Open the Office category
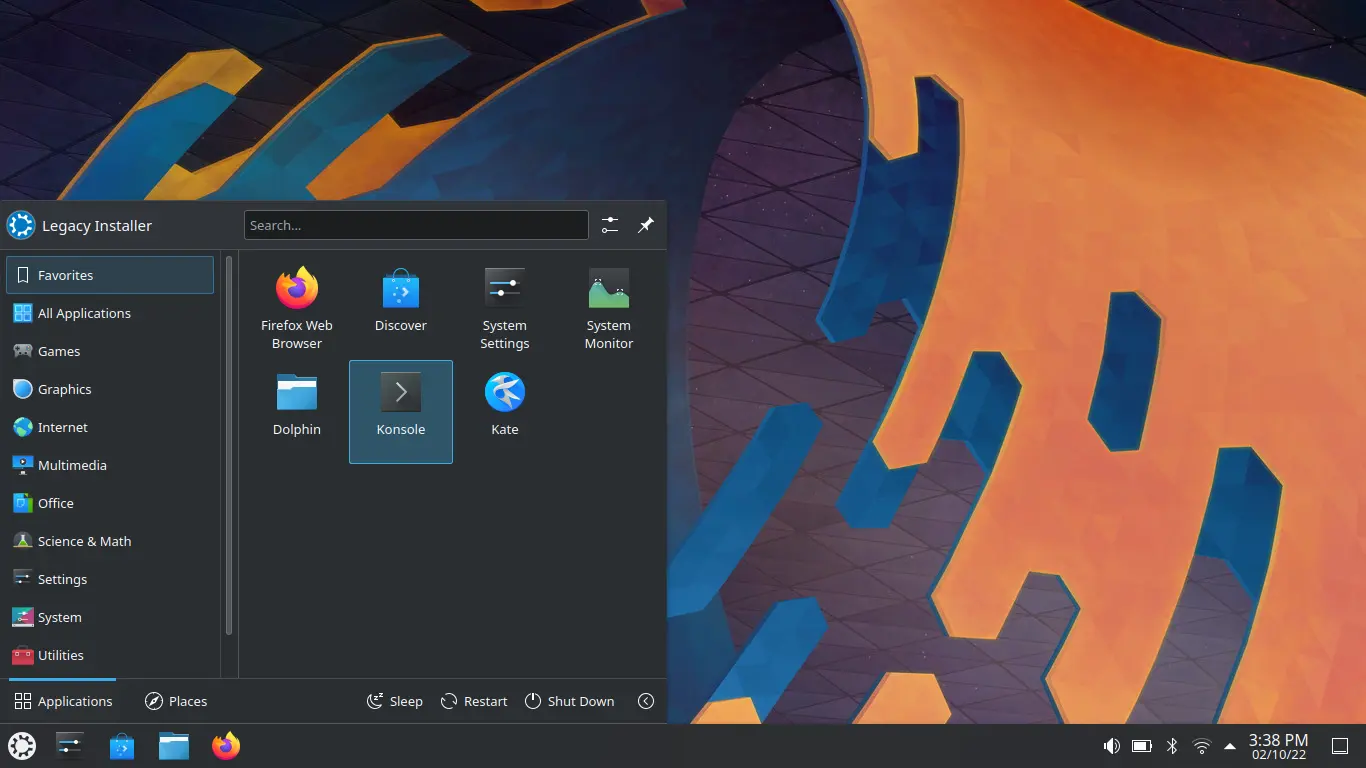Screen dimensions: 1366x768 pos(110,503)
